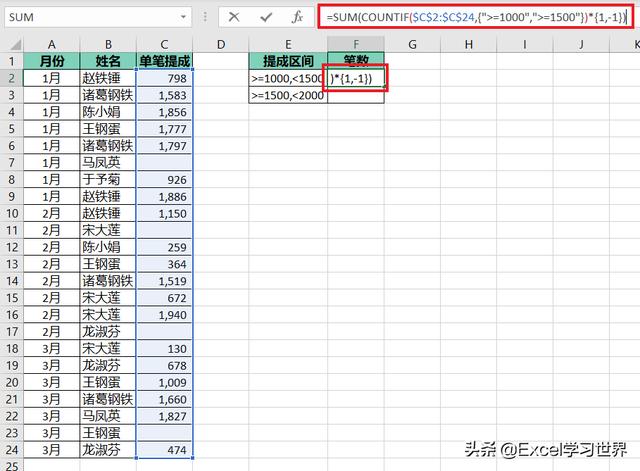The height and width of the screenshot is (471, 640).
Task: Select column H header
Action: coord(469,44)
